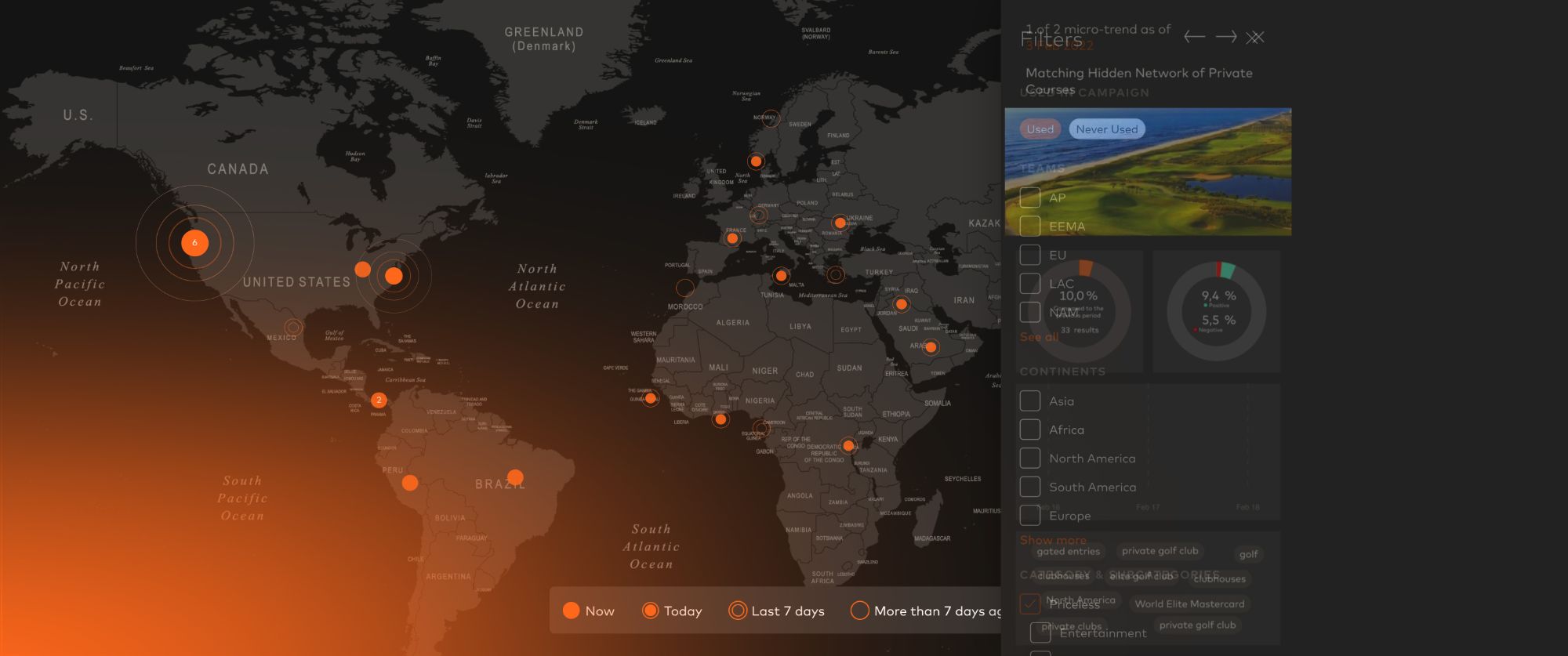Screen dimensions: 1568x656
Task: Enable the Africa continent checkbox
Action: pyautogui.click(x=1030, y=429)
